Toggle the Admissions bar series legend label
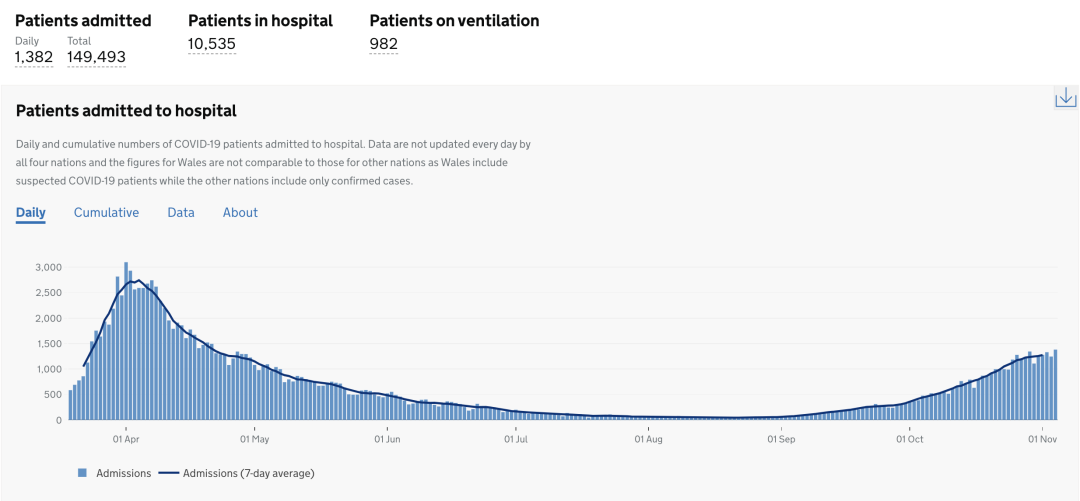 123,473
